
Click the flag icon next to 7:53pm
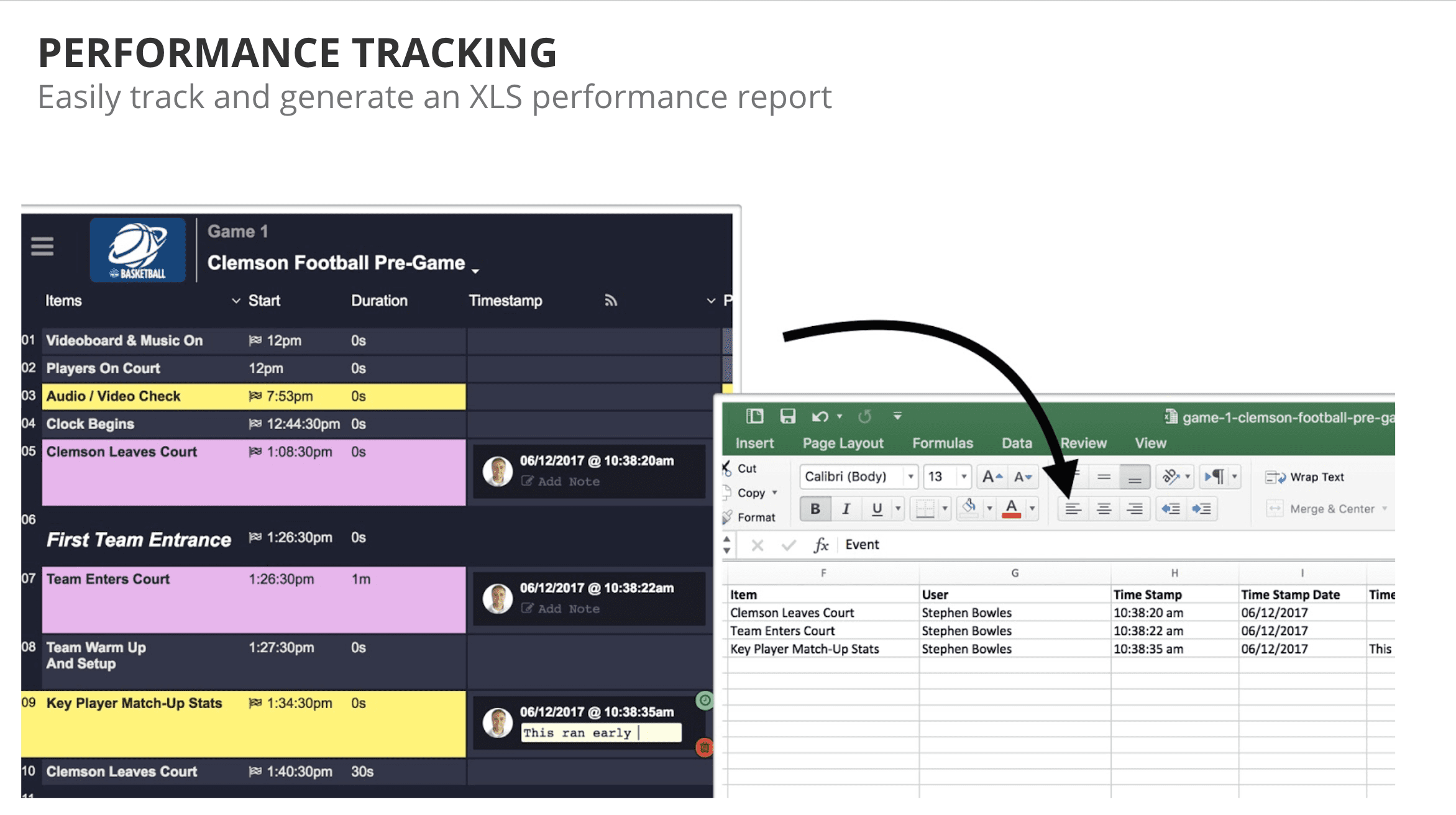tap(255, 396)
